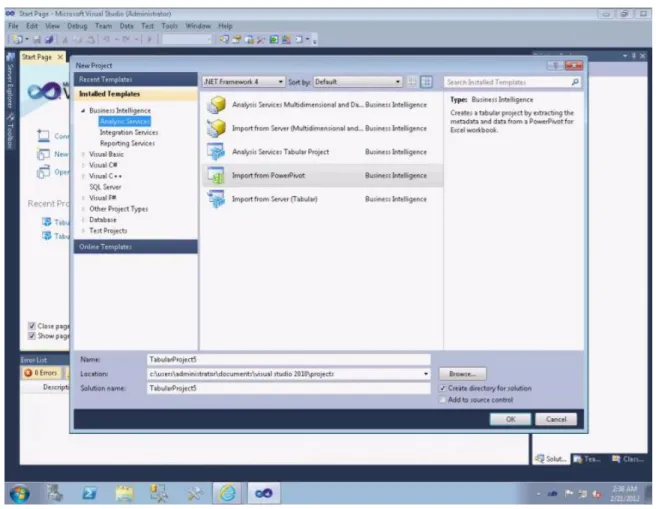The image size is (656, 509).
Task: Open the Tools menu
Action: [169, 26]
